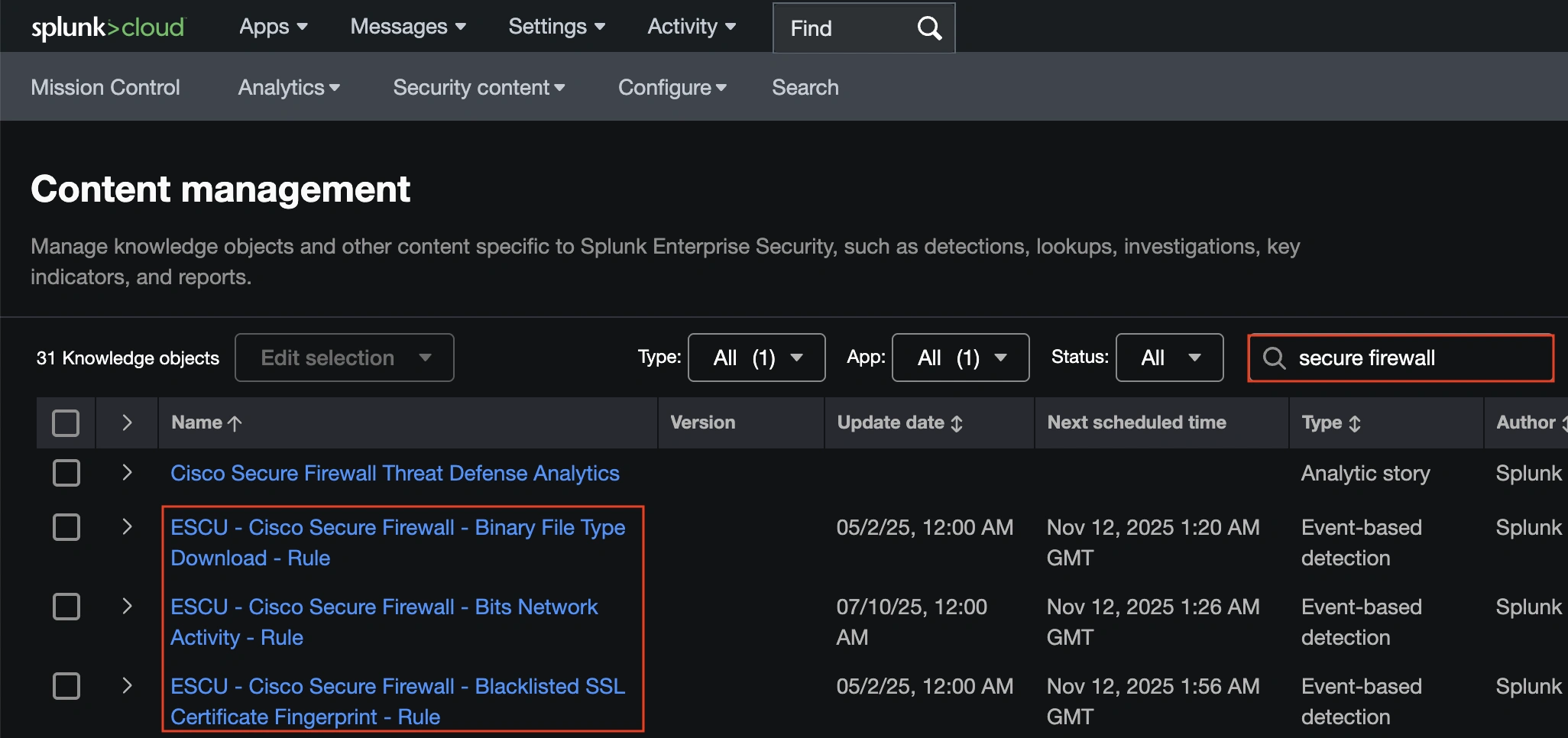Sort rows using the Update date sort icon

957,422
